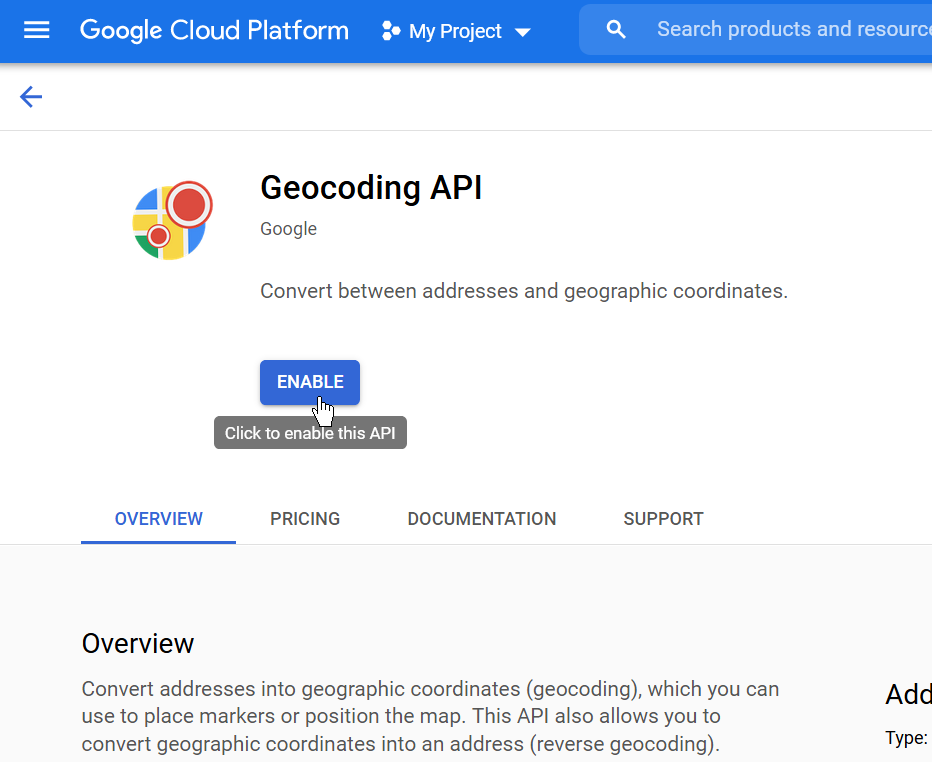Image resolution: width=932 pixels, height=762 pixels.
Task: Switch to the OVERVIEW tab
Action: [159, 519]
